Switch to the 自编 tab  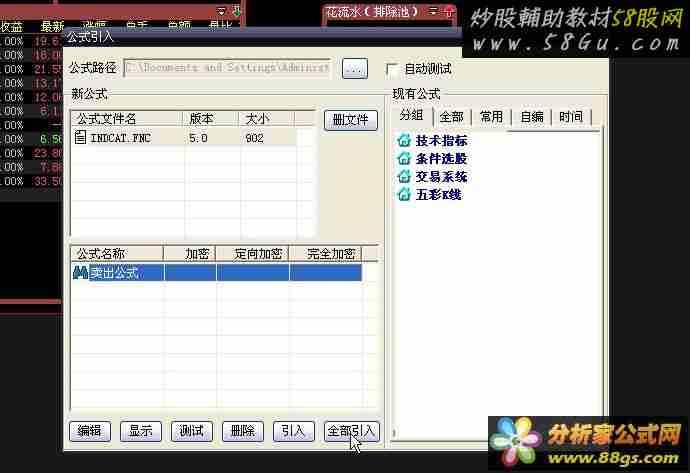point(532,117)
